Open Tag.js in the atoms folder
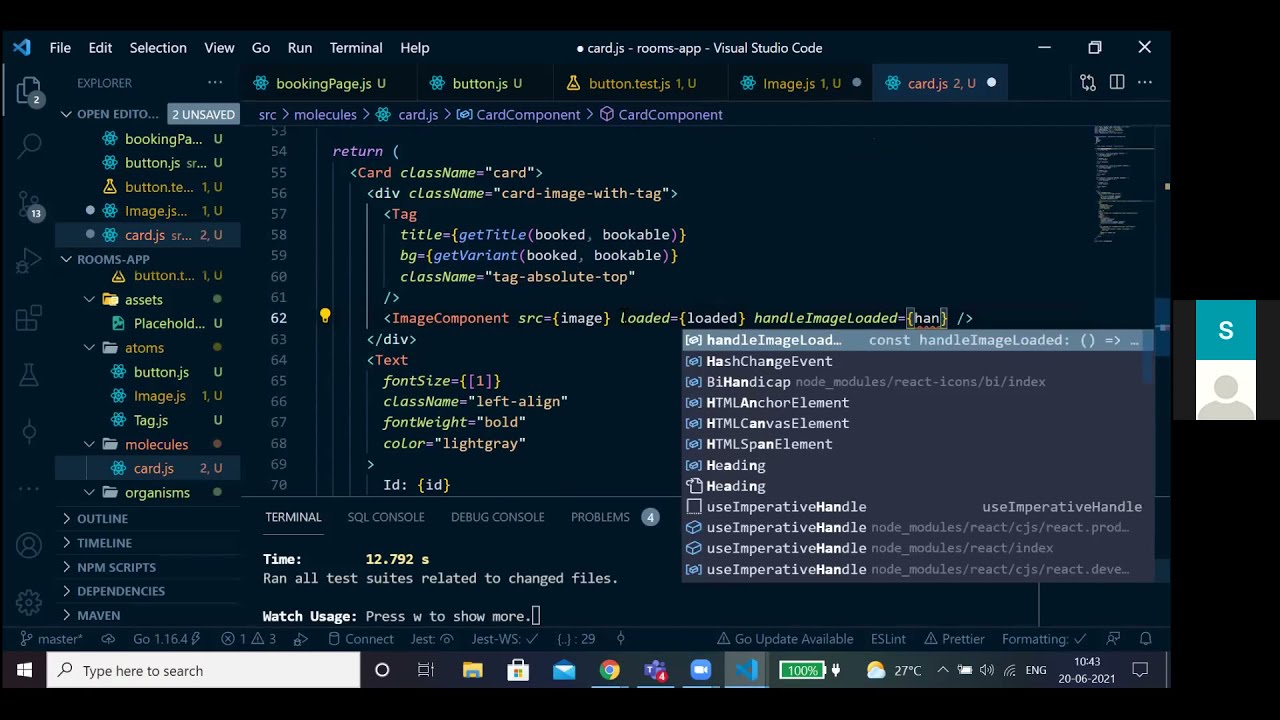1280x720 pixels. click(151, 420)
